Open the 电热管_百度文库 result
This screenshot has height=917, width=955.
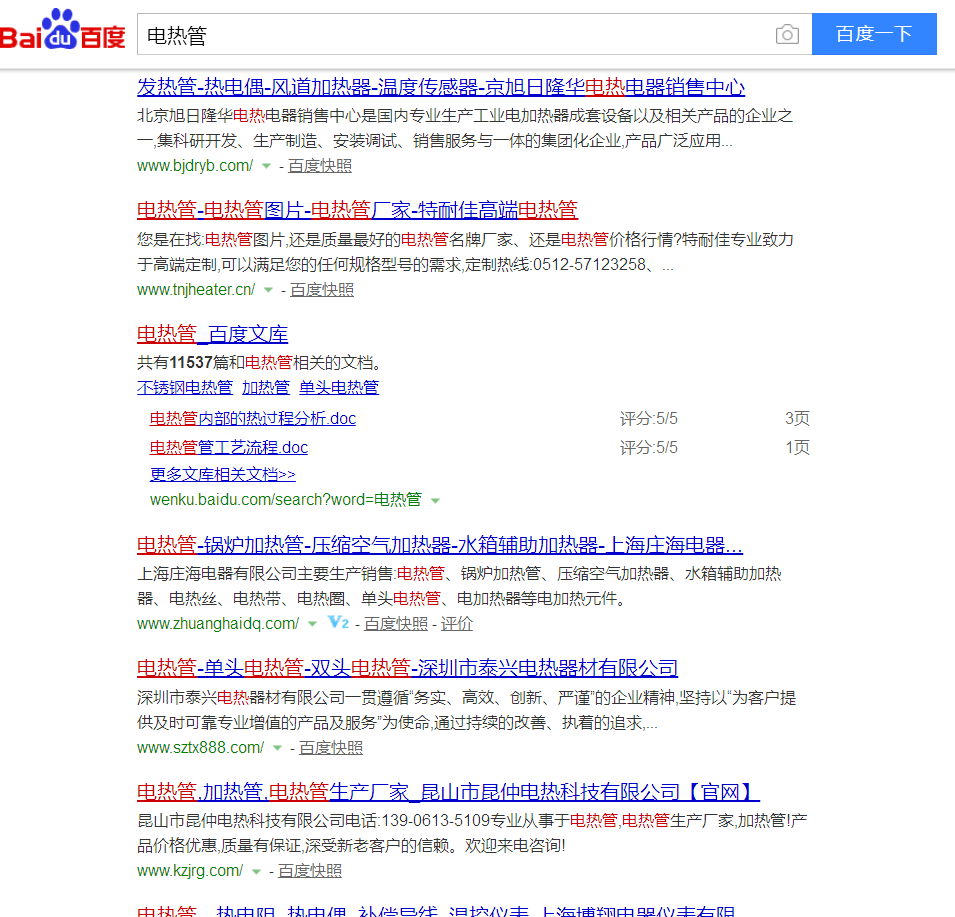click(213, 334)
